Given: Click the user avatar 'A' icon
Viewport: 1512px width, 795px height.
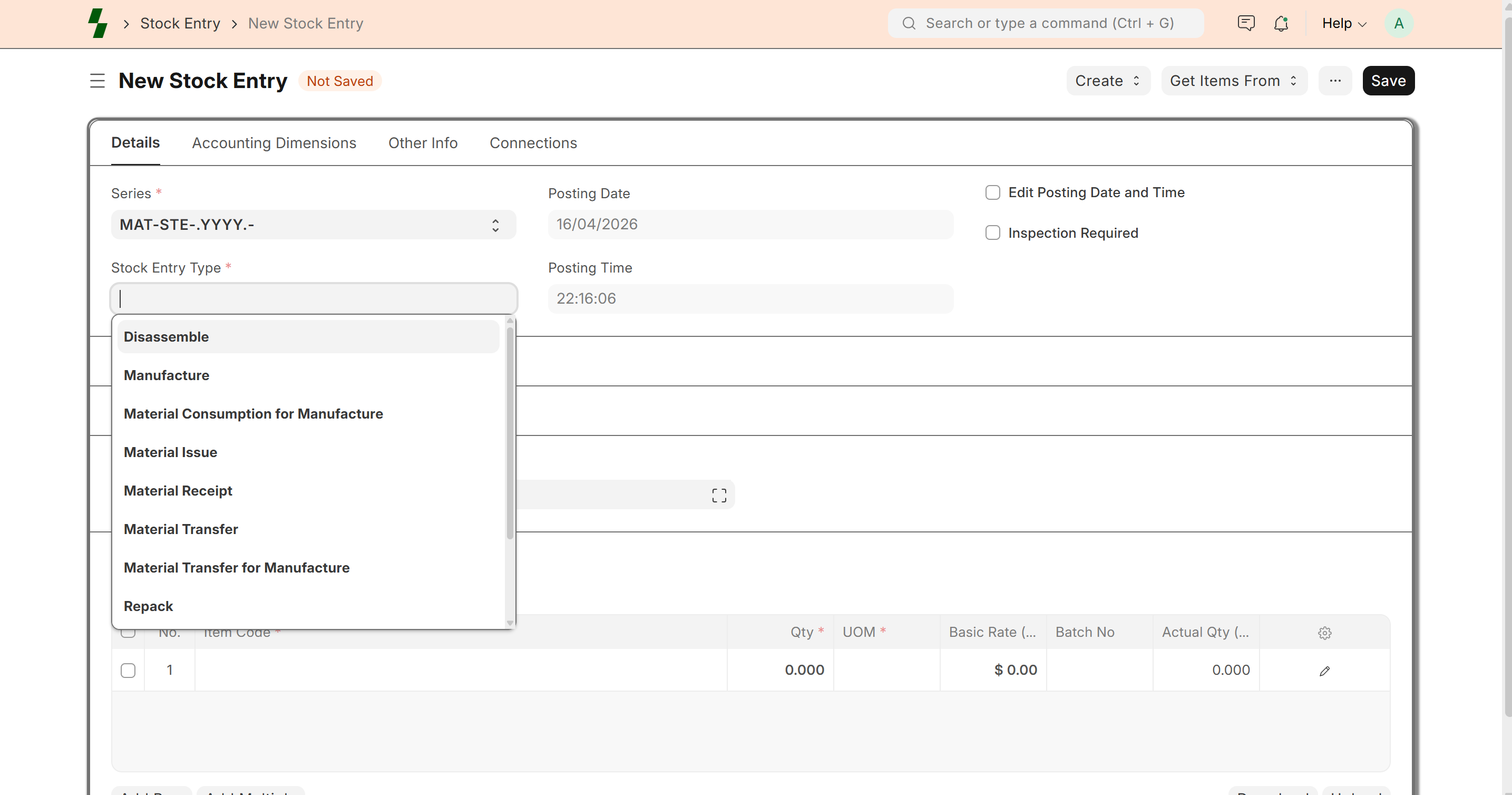Looking at the screenshot, I should coord(1399,24).
